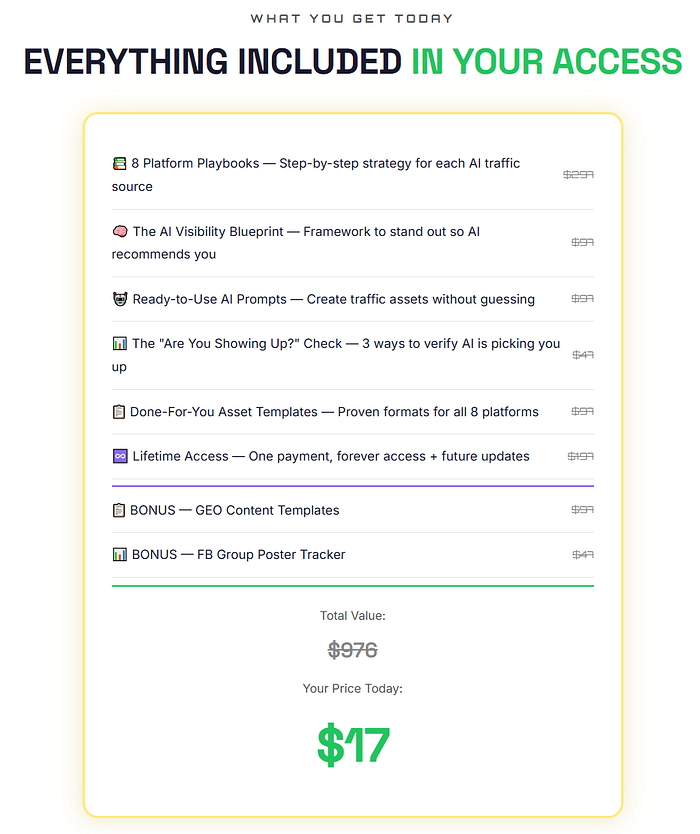Click the crossed-out $197 Lifetime Access price
The height and width of the screenshot is (834, 700).
click(x=580, y=456)
